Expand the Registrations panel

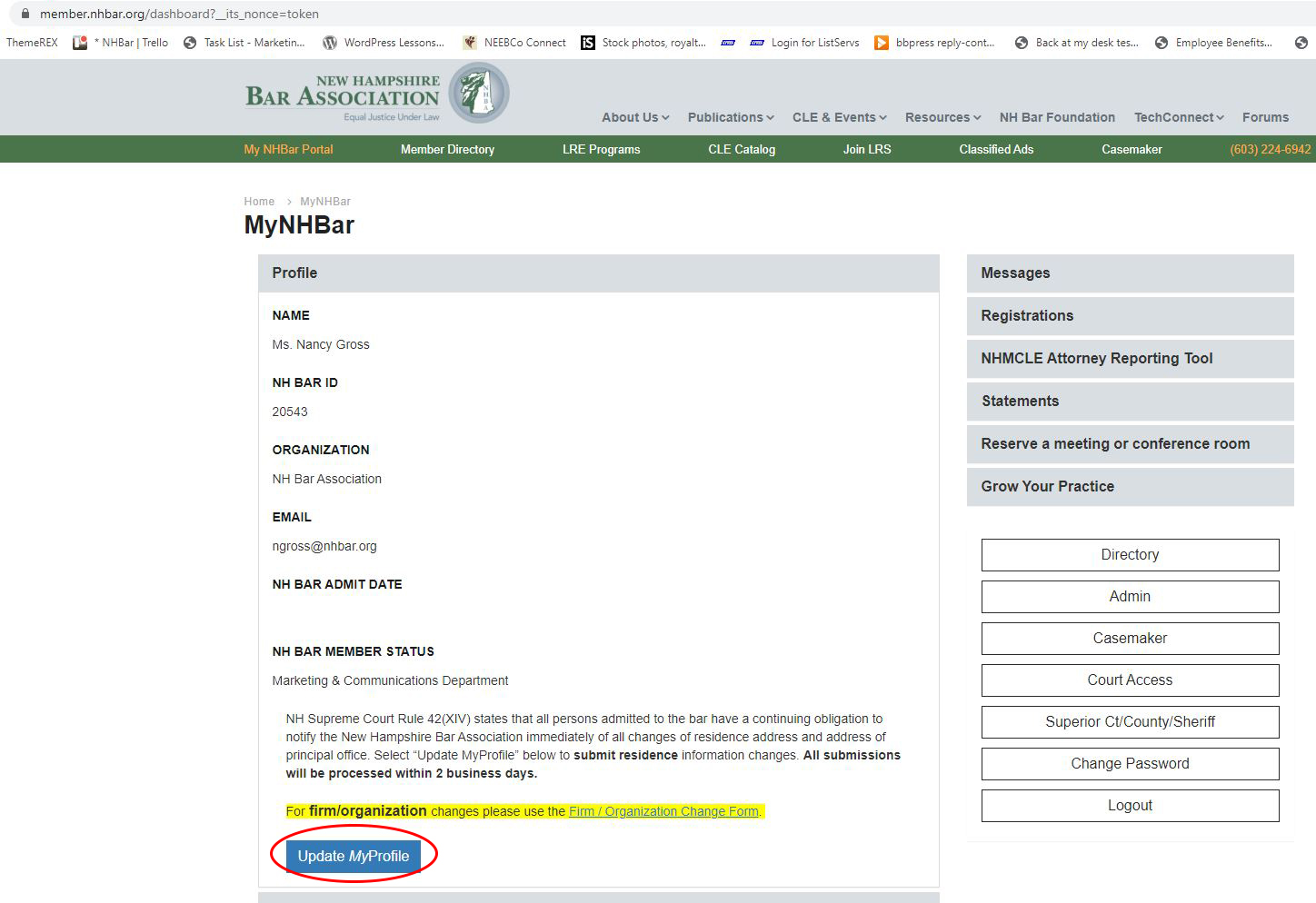click(x=1130, y=316)
